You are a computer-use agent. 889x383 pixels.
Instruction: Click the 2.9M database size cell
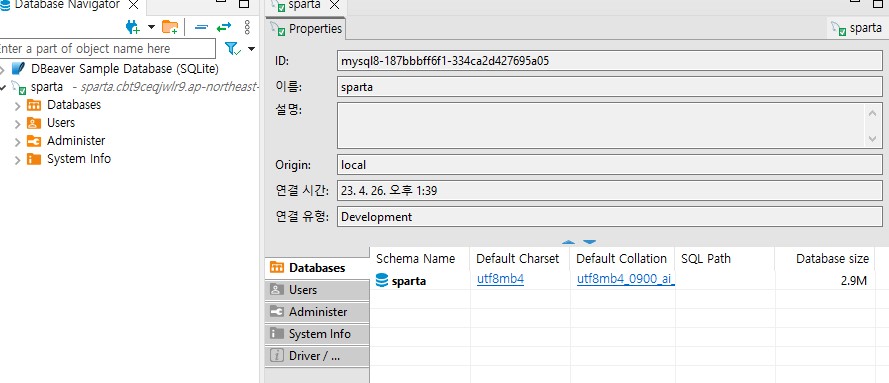[x=825, y=280]
